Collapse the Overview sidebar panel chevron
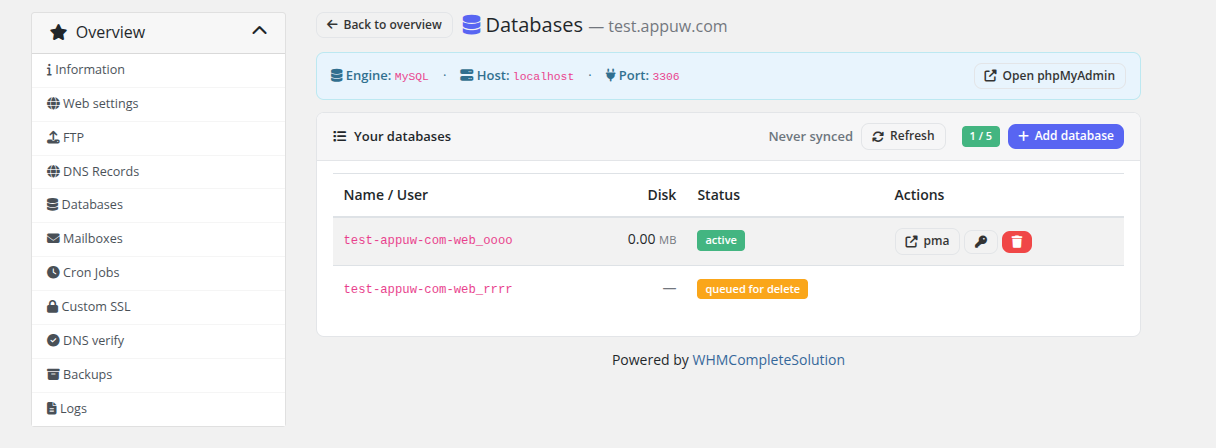 259,31
